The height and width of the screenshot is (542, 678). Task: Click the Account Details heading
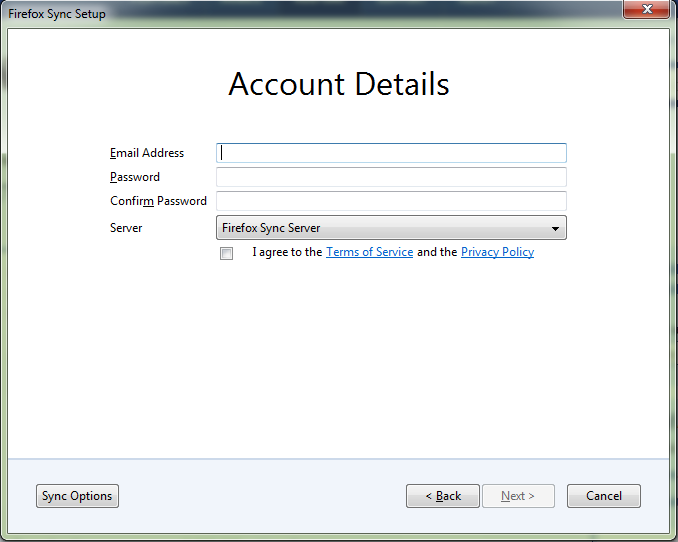(x=339, y=84)
